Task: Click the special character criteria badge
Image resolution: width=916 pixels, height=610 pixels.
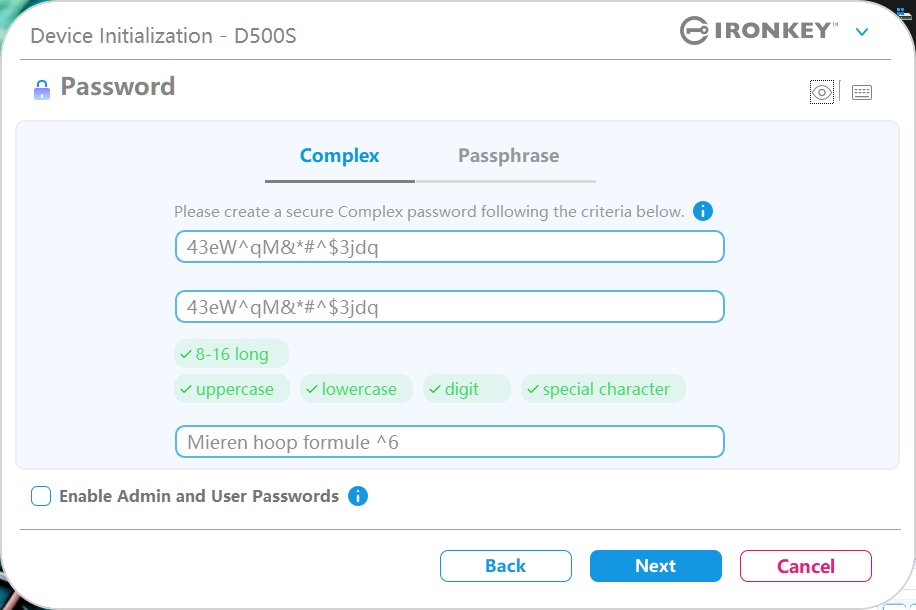Action: click(x=603, y=389)
